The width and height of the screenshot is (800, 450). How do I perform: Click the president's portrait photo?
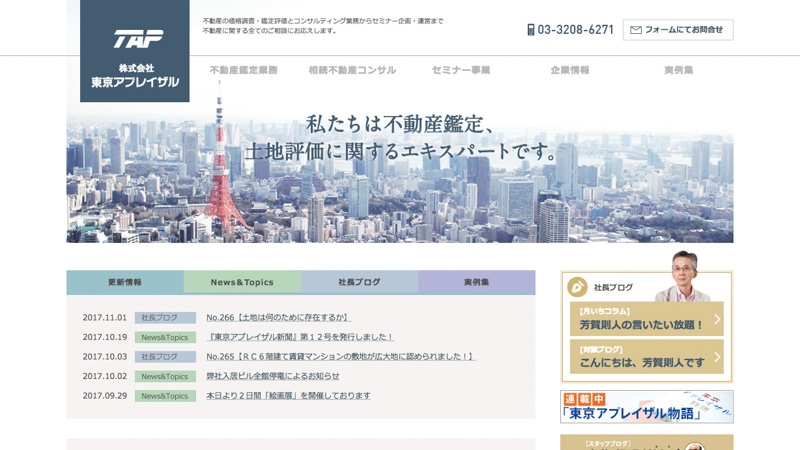point(683,276)
